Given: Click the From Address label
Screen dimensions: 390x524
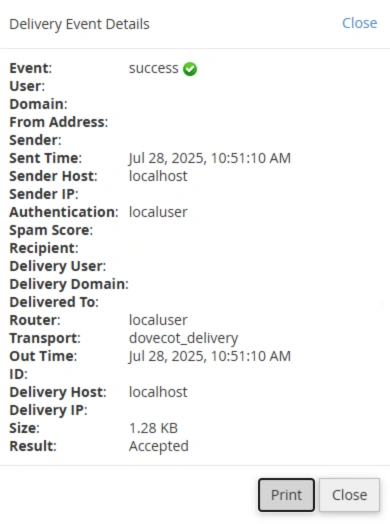Looking at the screenshot, I should coord(58,122).
